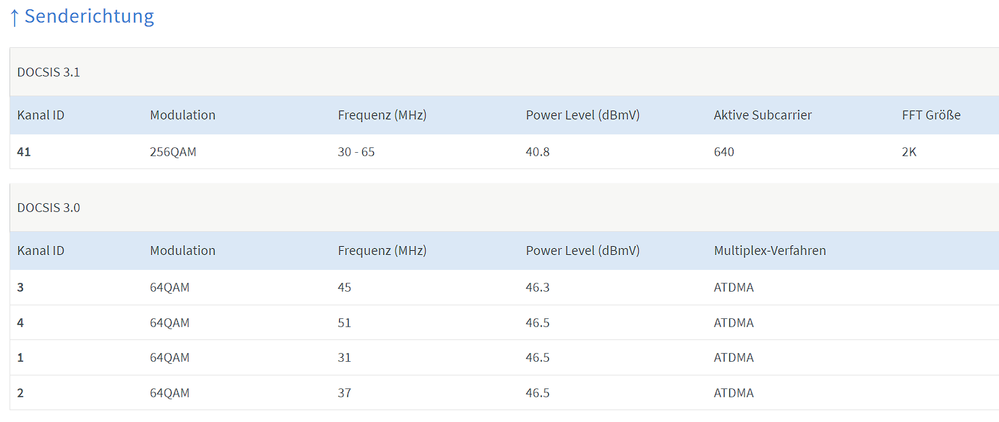Select the DOCSIS 3.0 table title
Image resolution: width=999 pixels, height=422 pixels.
pyautogui.click(x=48, y=207)
